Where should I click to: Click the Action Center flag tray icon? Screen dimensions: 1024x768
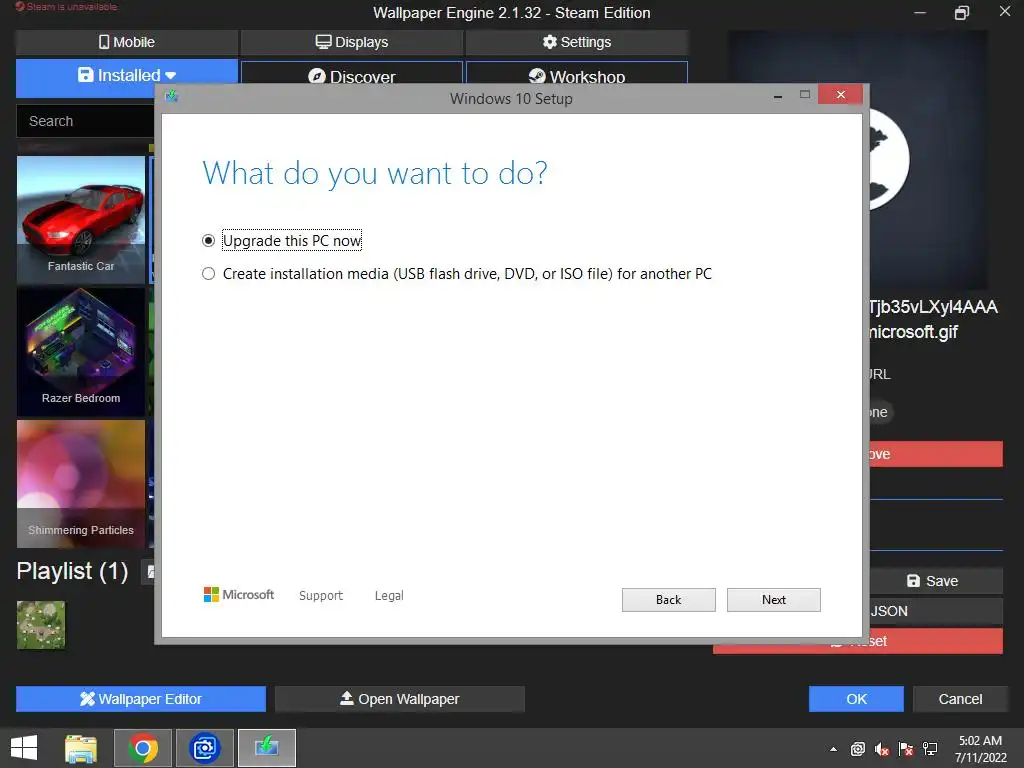906,749
